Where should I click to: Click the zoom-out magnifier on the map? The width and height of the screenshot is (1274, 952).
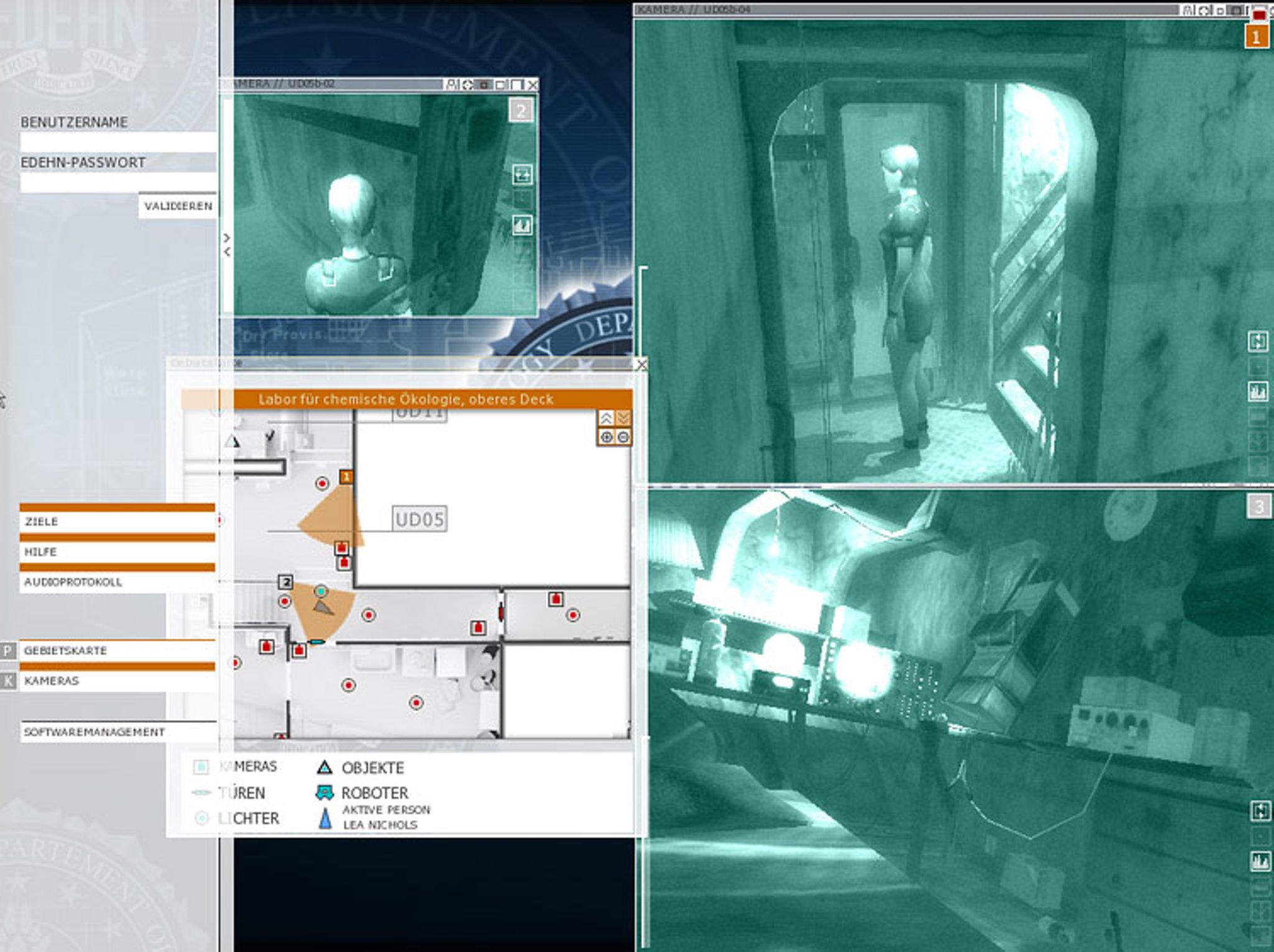coord(623,437)
